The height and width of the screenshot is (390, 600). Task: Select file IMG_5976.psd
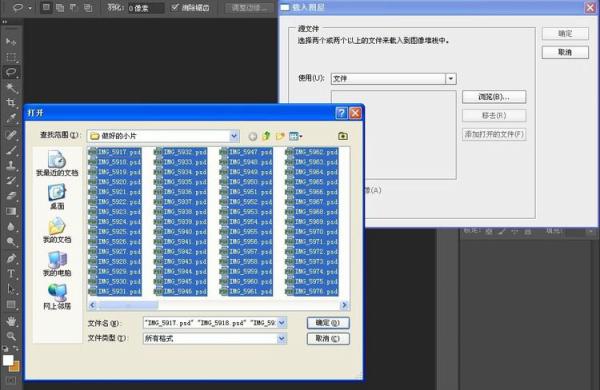pos(312,292)
